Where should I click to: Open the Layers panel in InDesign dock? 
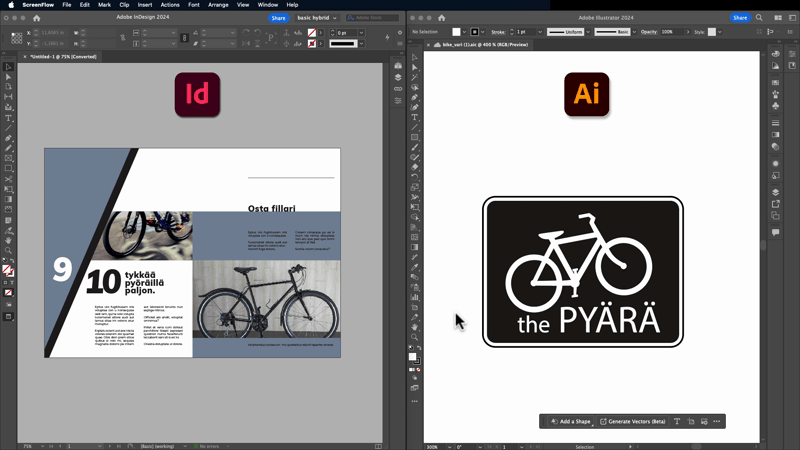tap(398, 77)
